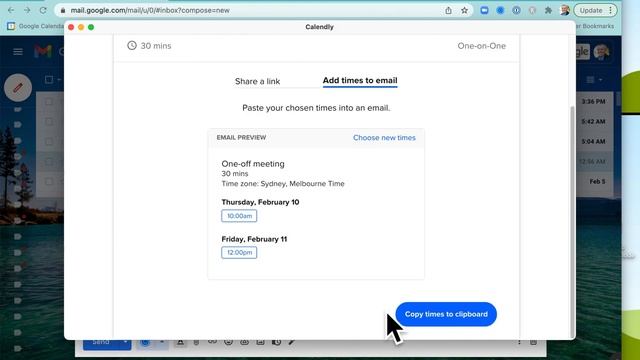
Task: Click the insert link icon in compose
Action: pos(212,342)
